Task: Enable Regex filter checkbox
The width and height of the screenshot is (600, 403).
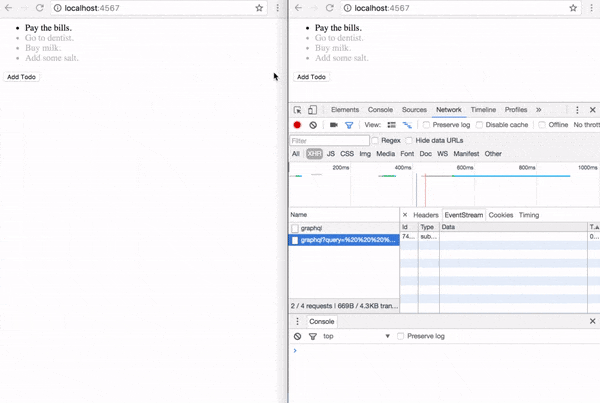Action: [375, 140]
